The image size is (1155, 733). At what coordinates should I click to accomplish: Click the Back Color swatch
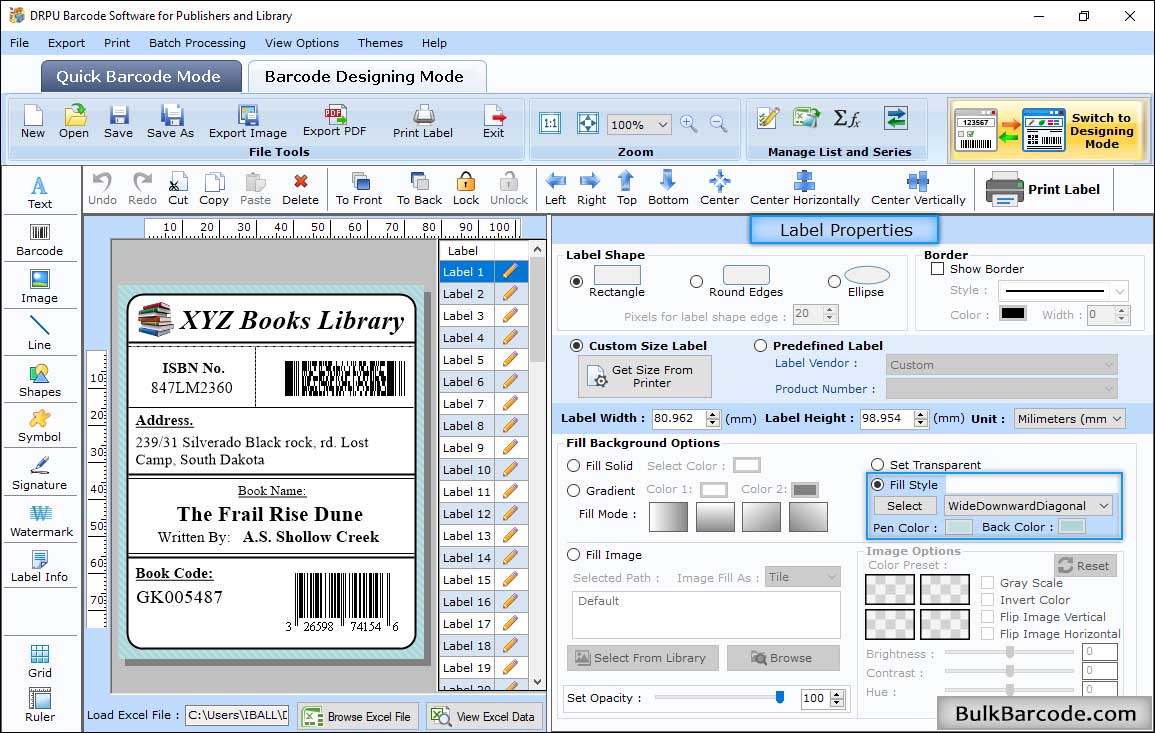coord(1072,526)
